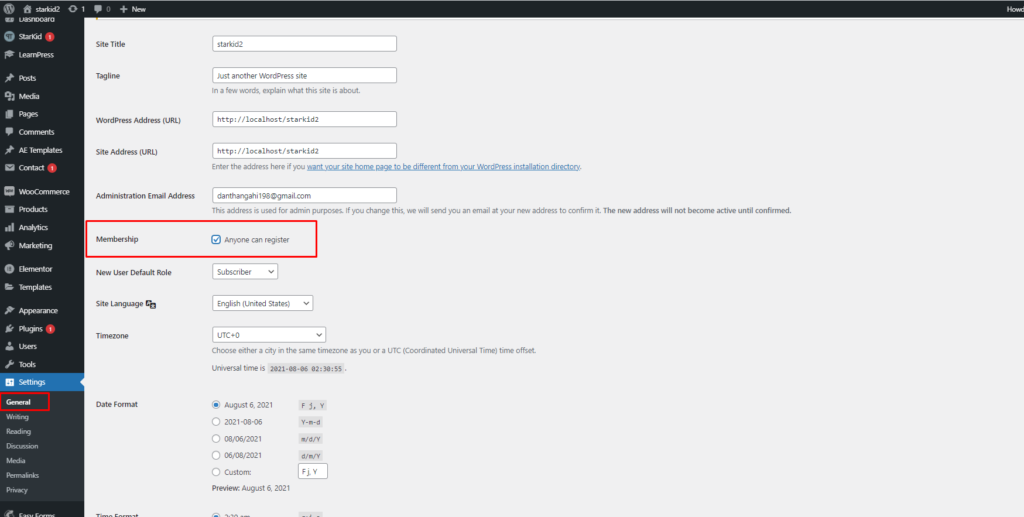Click the WooCommerce icon
Screen dimensions: 1024x517
pos(9,192)
